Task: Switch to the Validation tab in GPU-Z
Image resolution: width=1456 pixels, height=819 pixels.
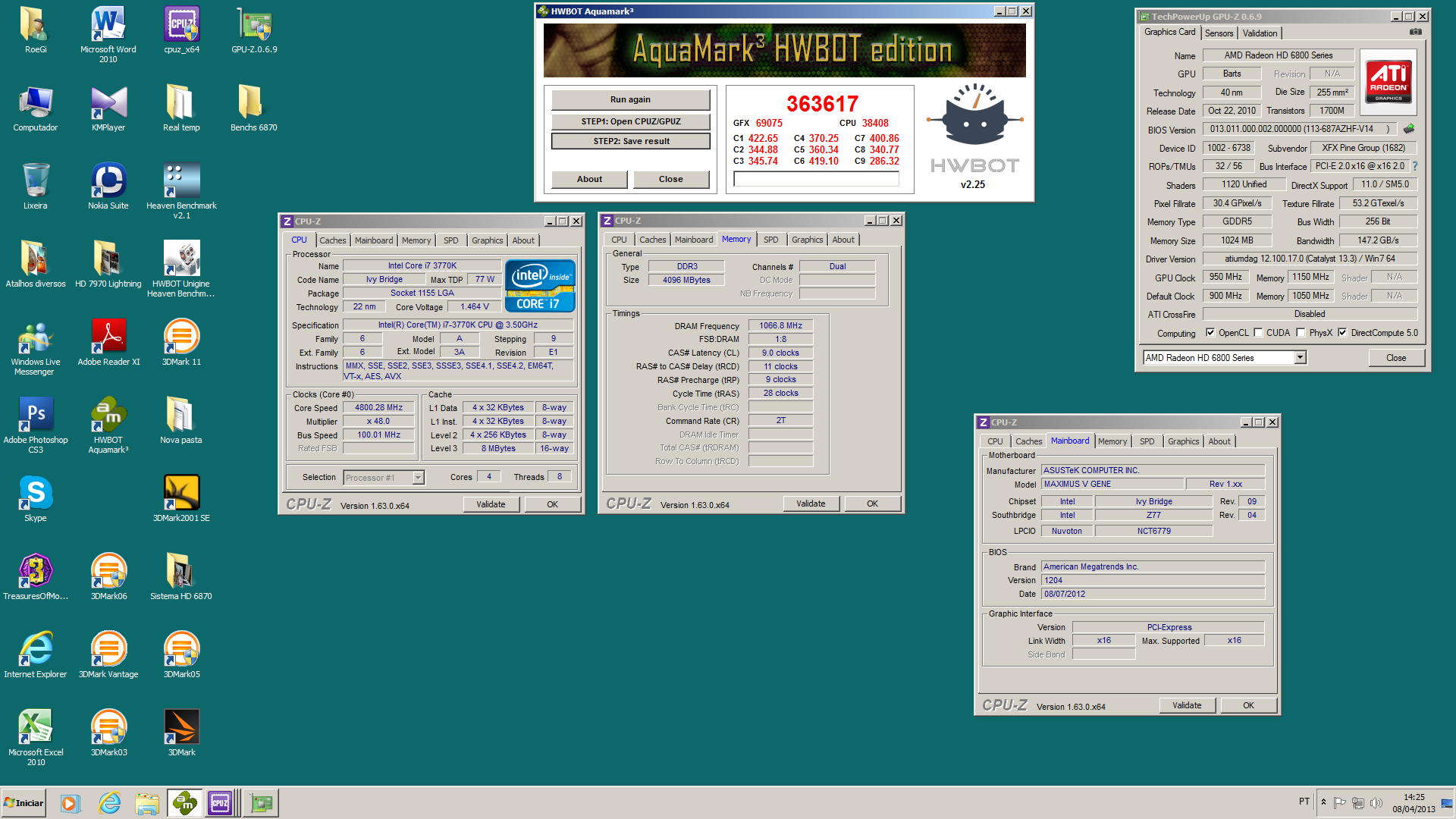Action: [1260, 33]
